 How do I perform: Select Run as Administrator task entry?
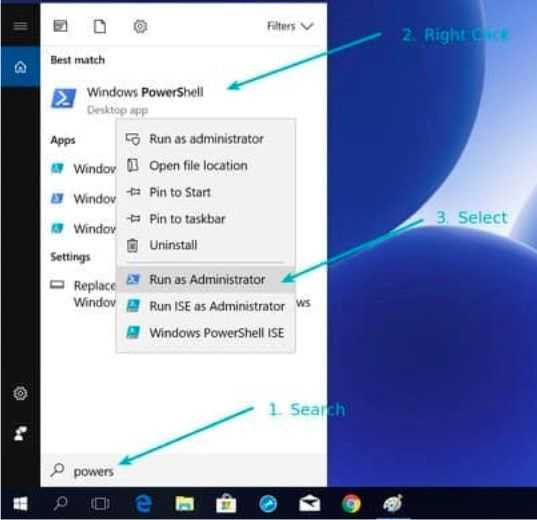coord(205,280)
